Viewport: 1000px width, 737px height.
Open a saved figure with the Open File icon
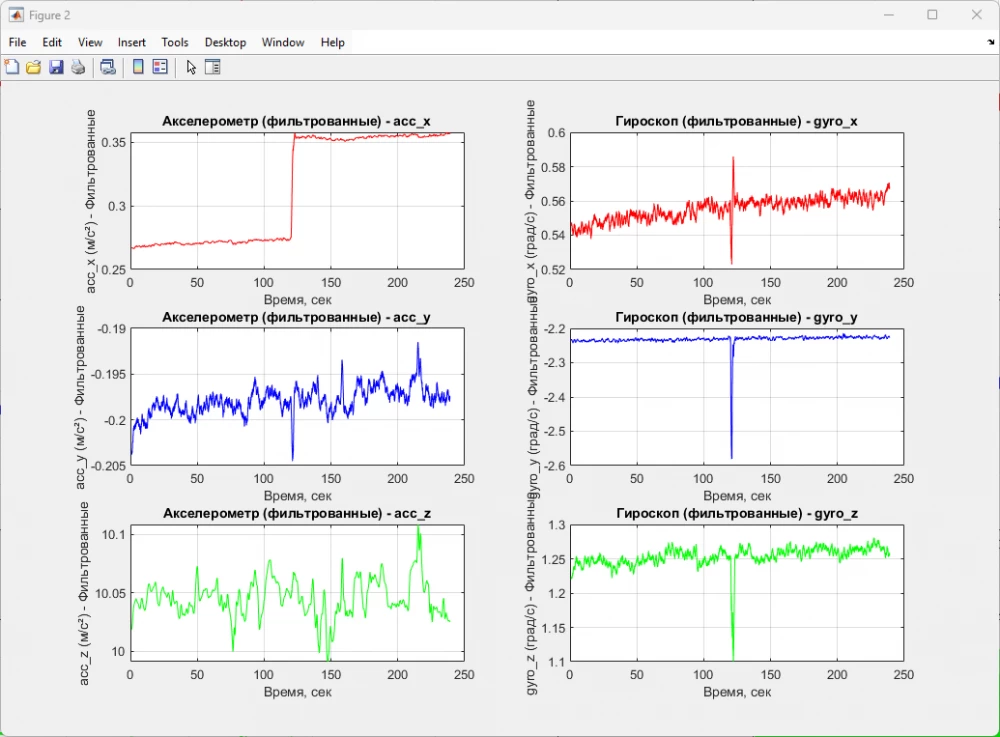[x=34, y=67]
